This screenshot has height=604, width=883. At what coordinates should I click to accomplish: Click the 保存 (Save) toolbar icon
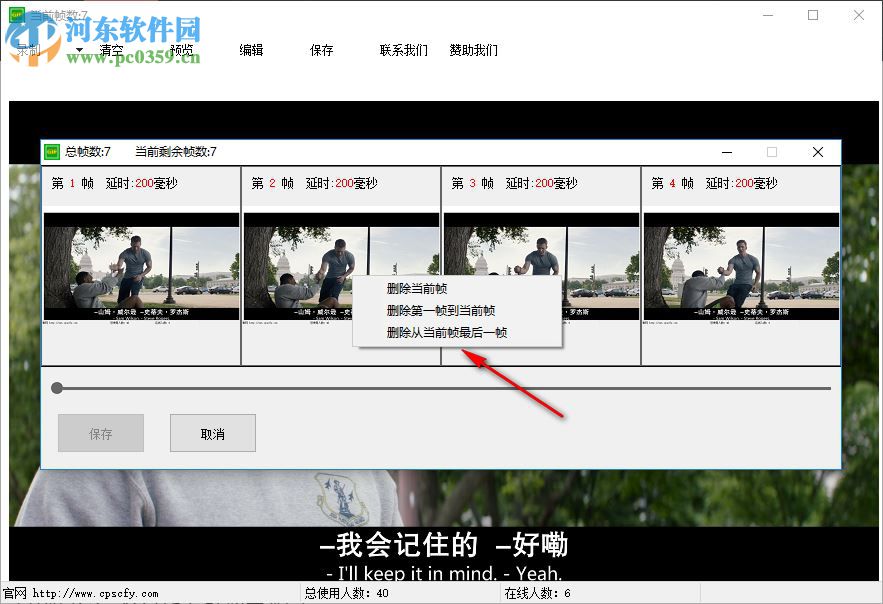pyautogui.click(x=320, y=50)
